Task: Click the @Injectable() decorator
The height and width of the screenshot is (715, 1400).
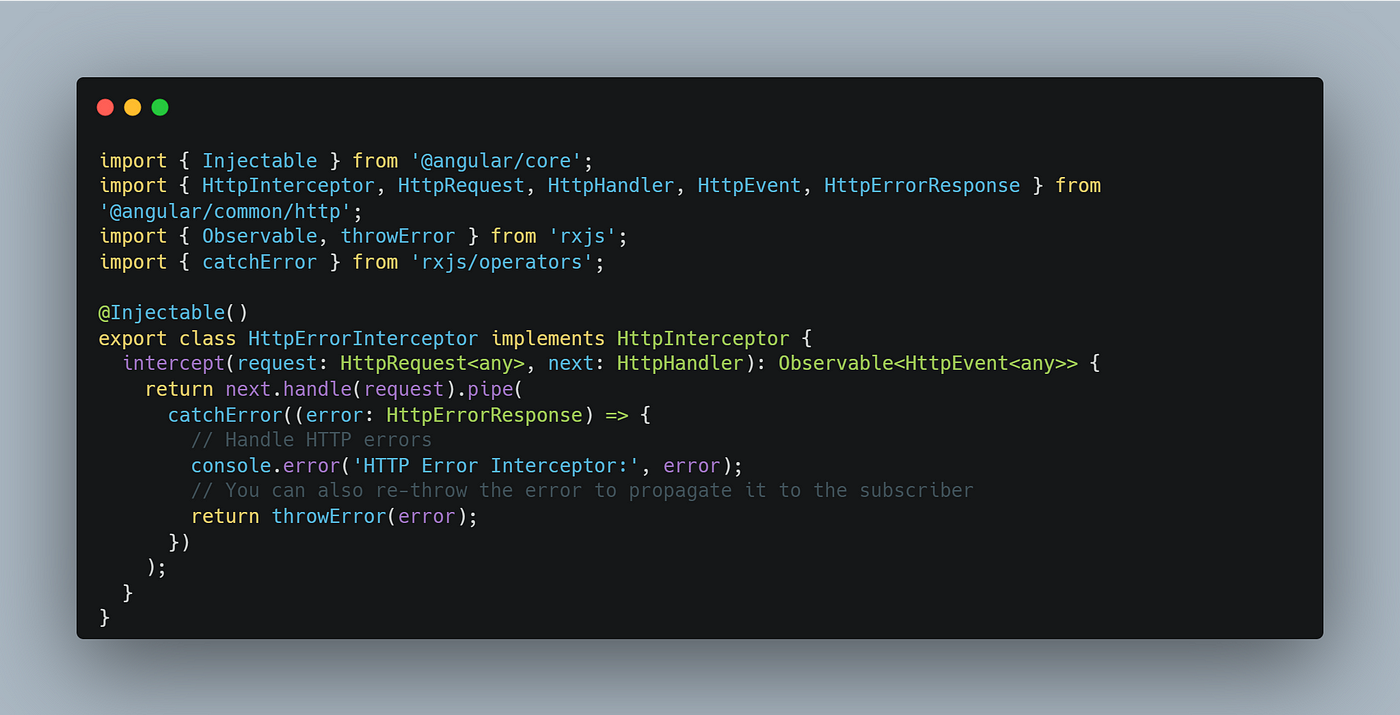Action: [173, 313]
